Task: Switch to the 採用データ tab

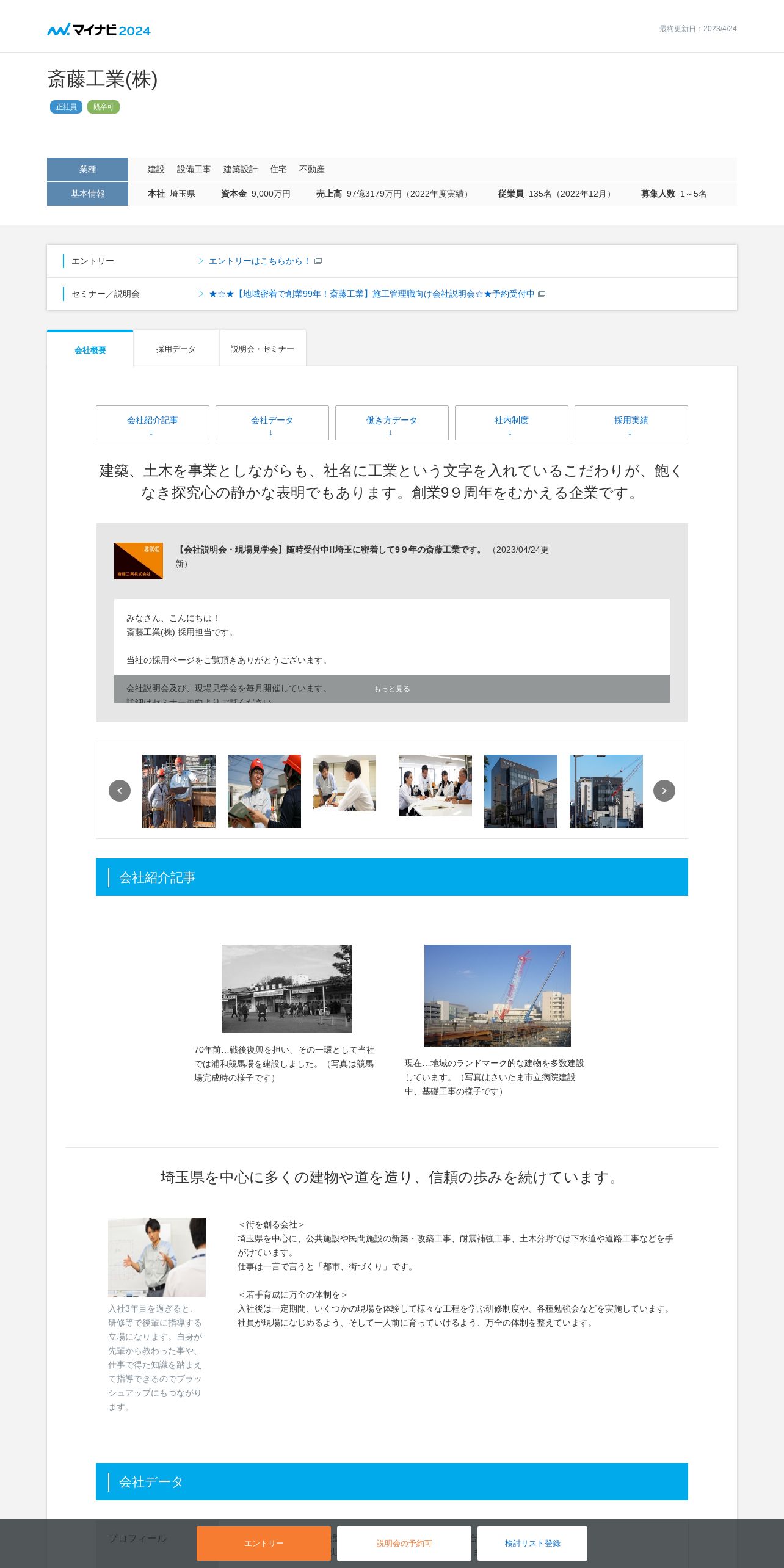Action: 176,349
